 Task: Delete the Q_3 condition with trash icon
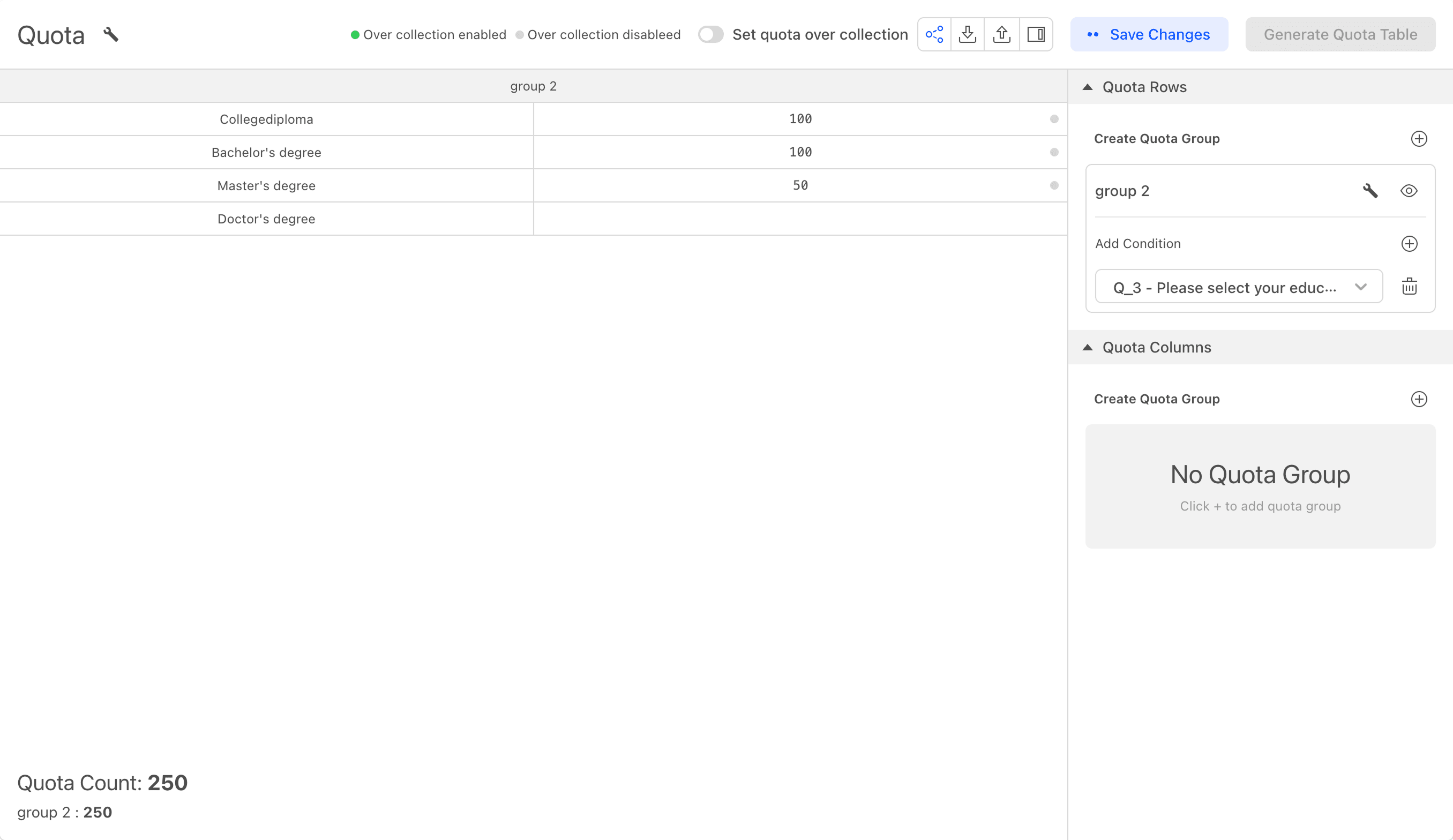pyautogui.click(x=1409, y=287)
